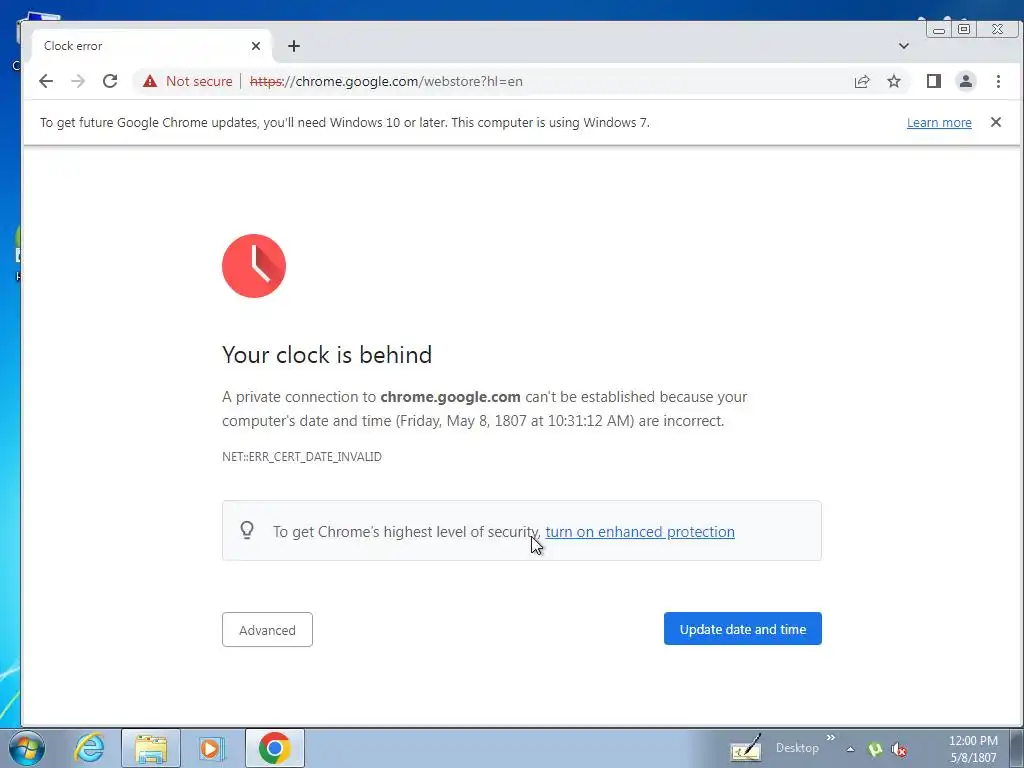Click the forward navigation arrow
The image size is (1024, 768).
click(78, 81)
